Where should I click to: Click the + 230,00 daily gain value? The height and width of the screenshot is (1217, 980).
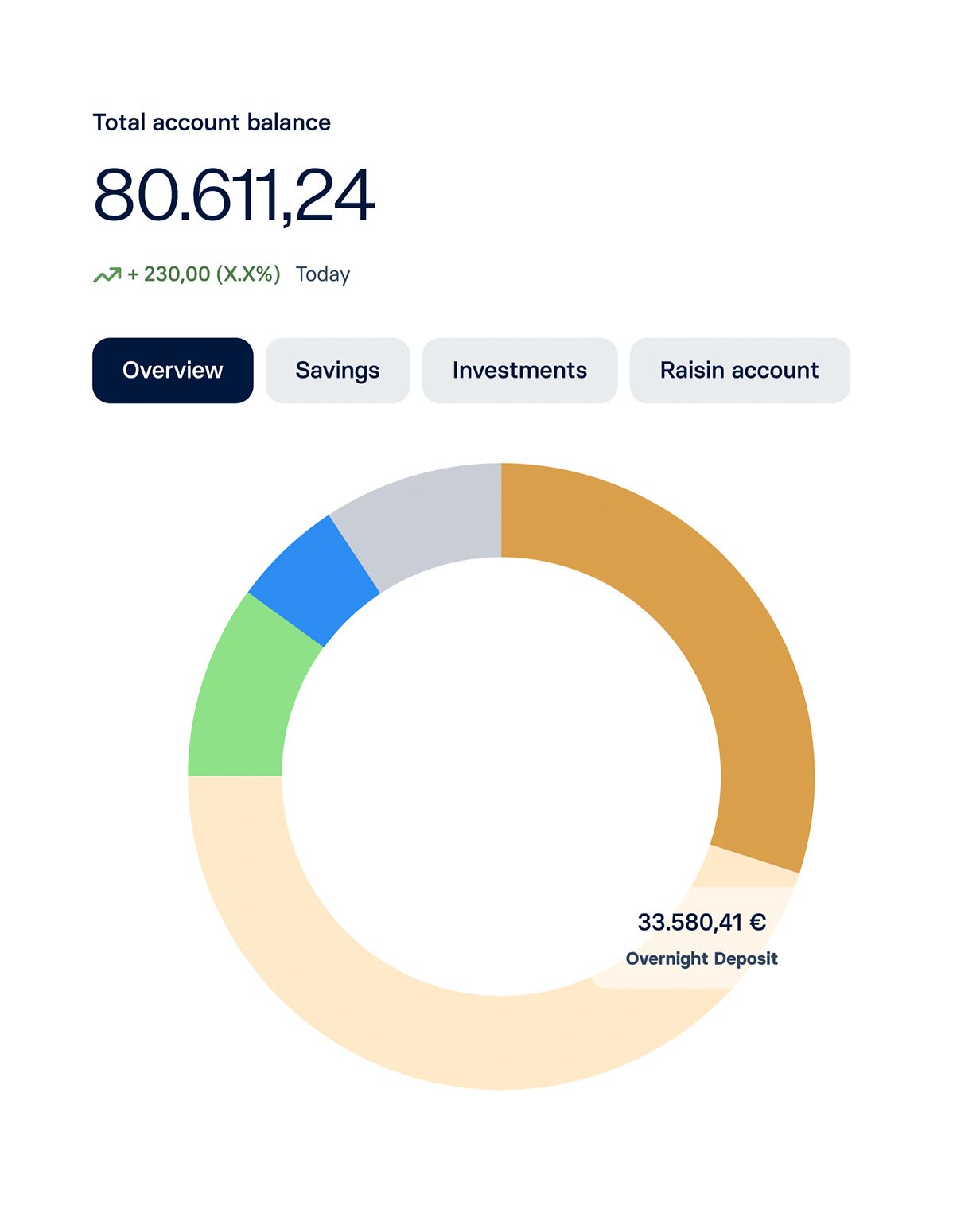[x=169, y=274]
